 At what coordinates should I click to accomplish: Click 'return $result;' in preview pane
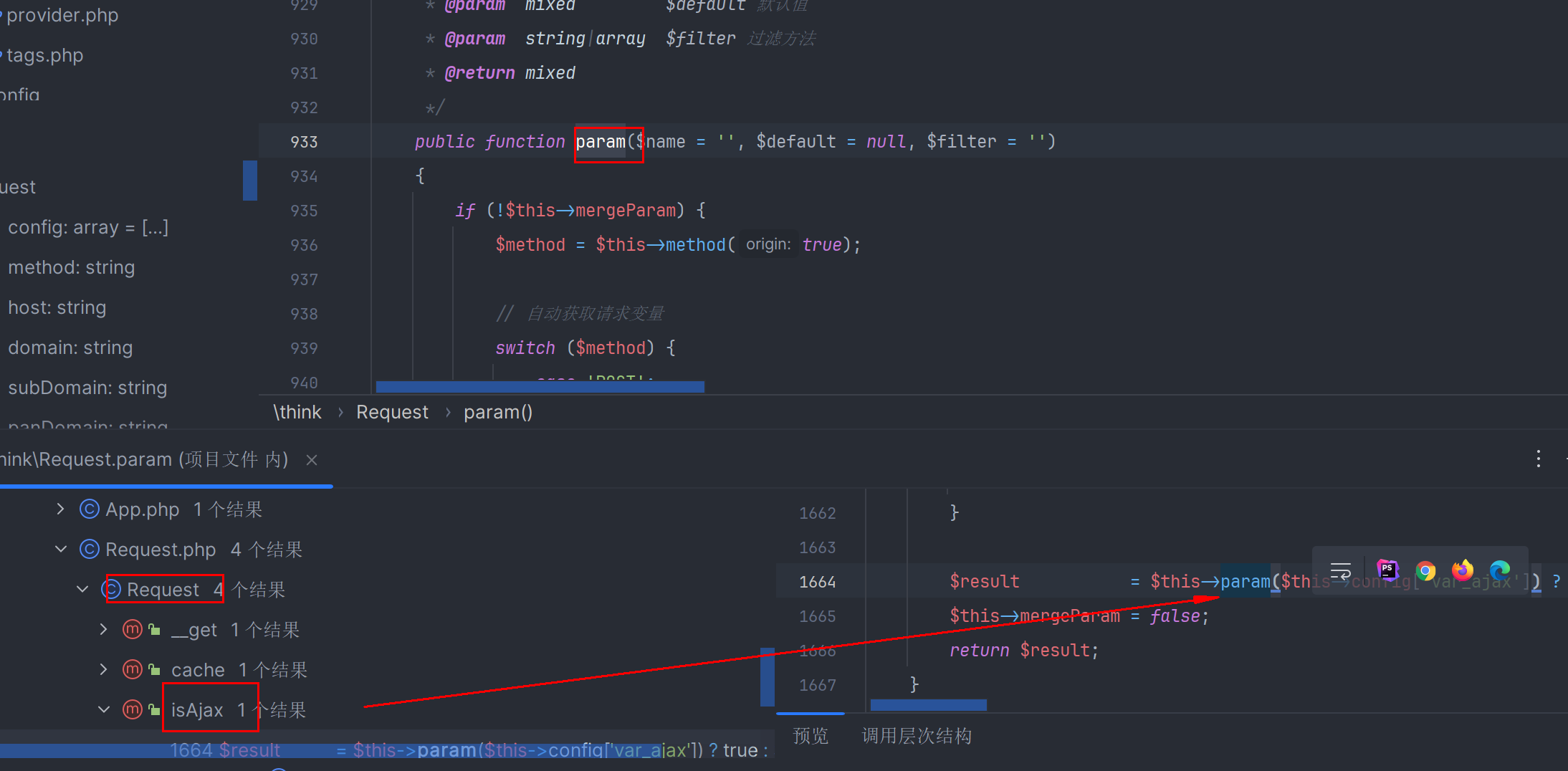tap(1024, 651)
